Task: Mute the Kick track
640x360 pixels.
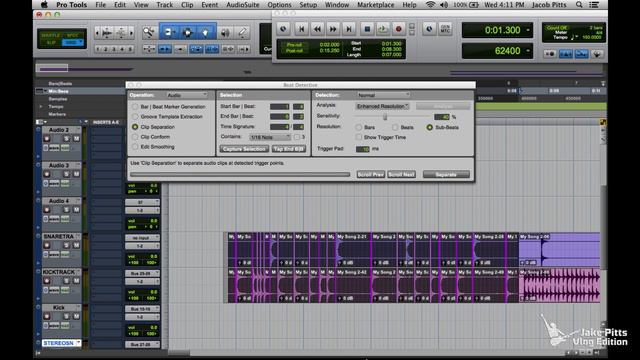Action: pos(76,316)
